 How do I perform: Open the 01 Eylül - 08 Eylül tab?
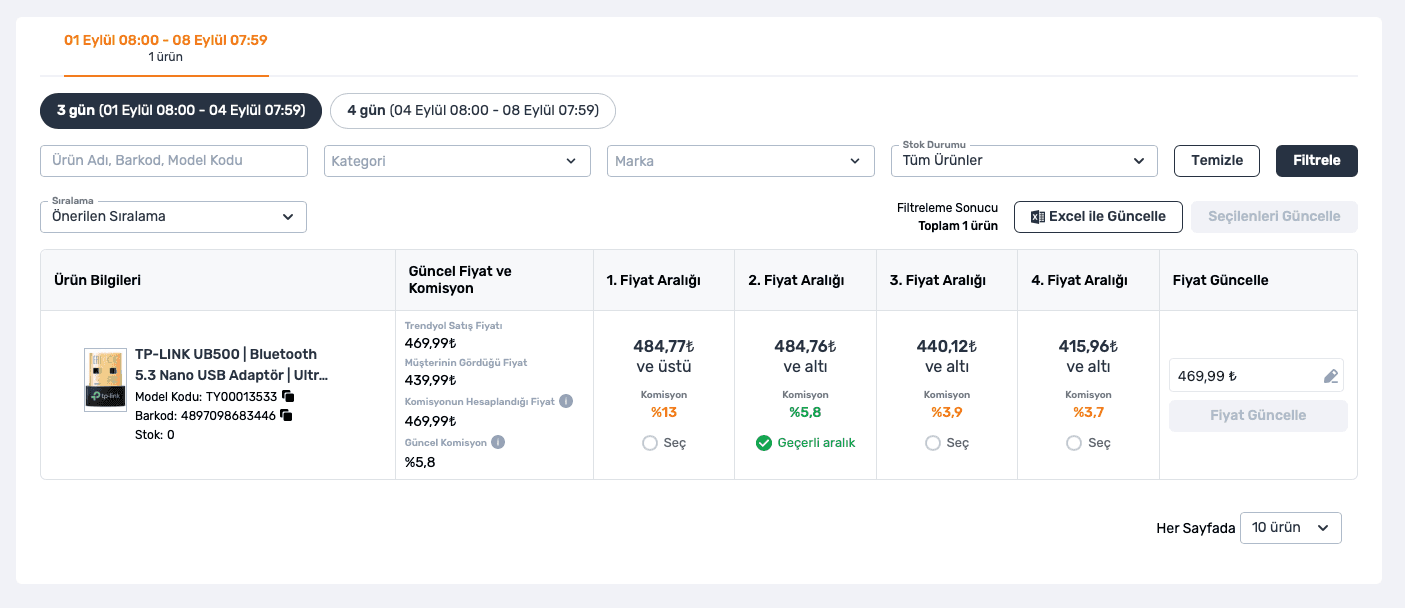(166, 47)
